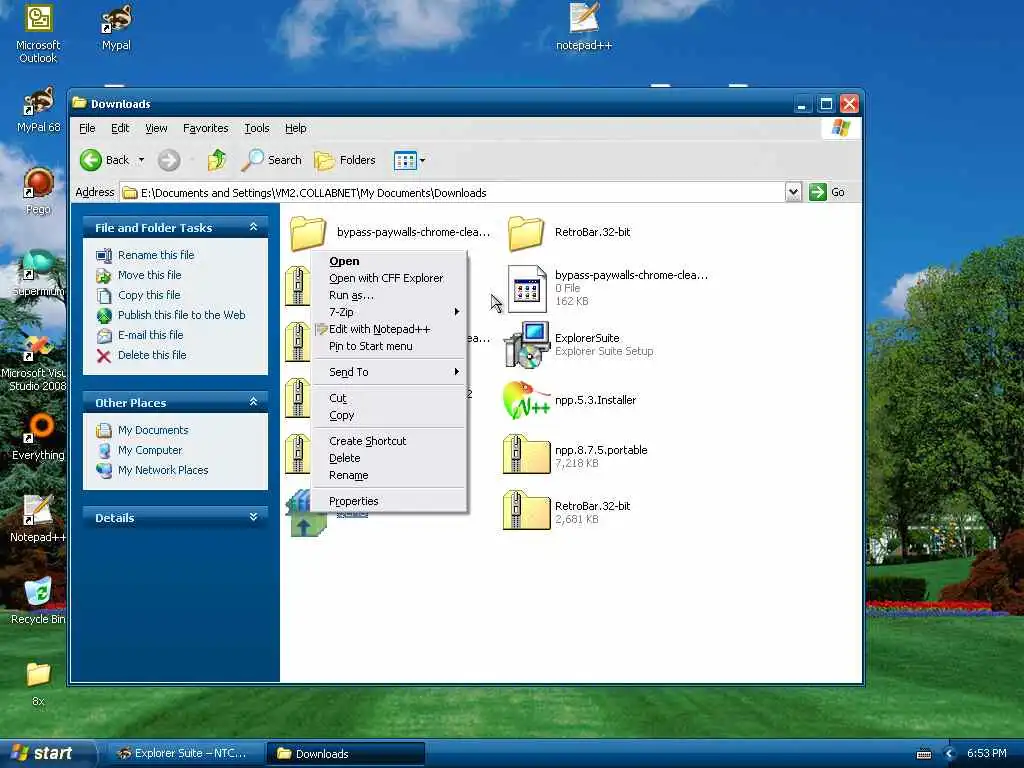Viewport: 1024px width, 768px height.
Task: Go up one folder level icon
Action: click(x=217, y=160)
